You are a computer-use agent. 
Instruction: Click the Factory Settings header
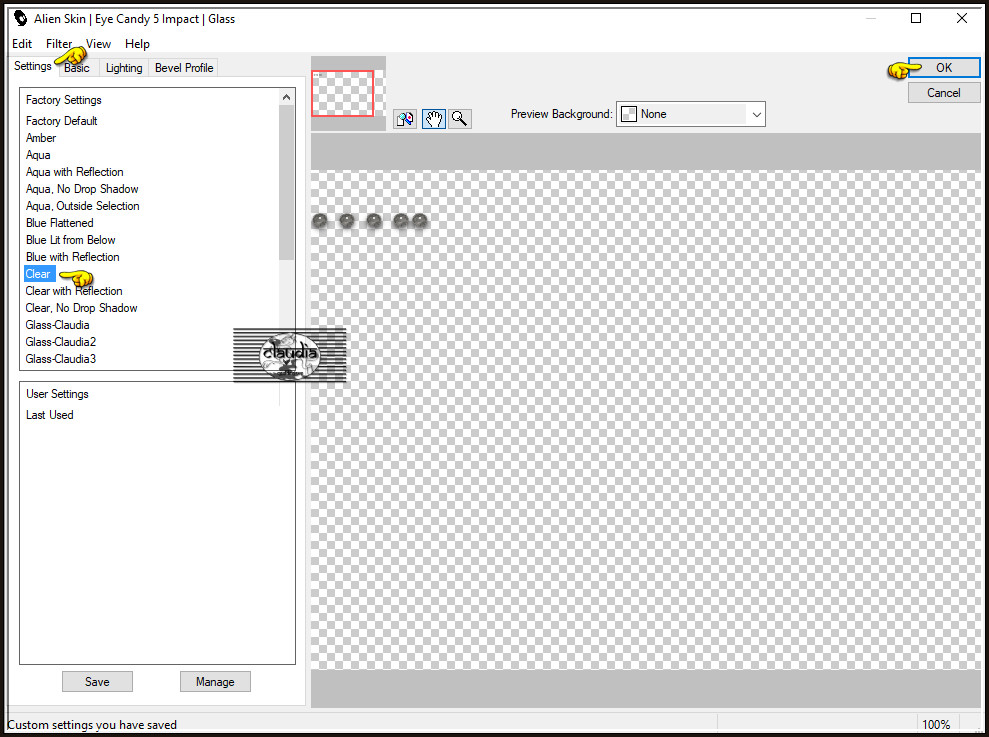click(x=64, y=100)
